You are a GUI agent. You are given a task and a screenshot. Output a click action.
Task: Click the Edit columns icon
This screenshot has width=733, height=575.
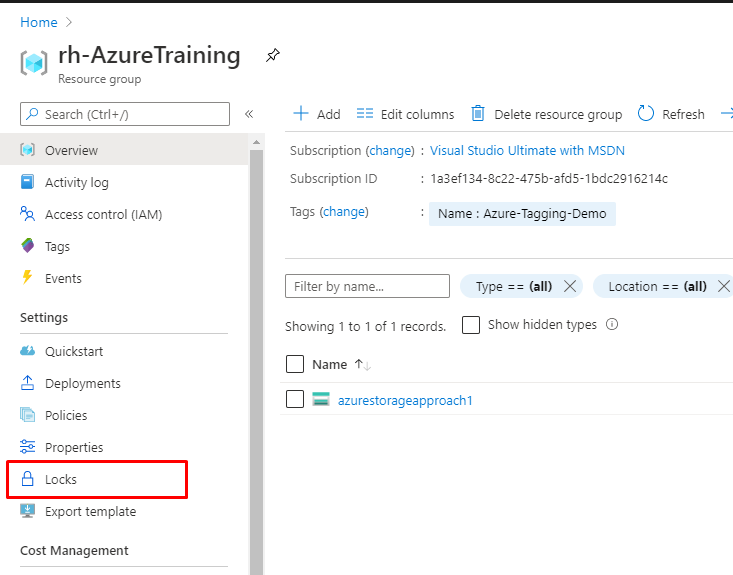tap(365, 114)
